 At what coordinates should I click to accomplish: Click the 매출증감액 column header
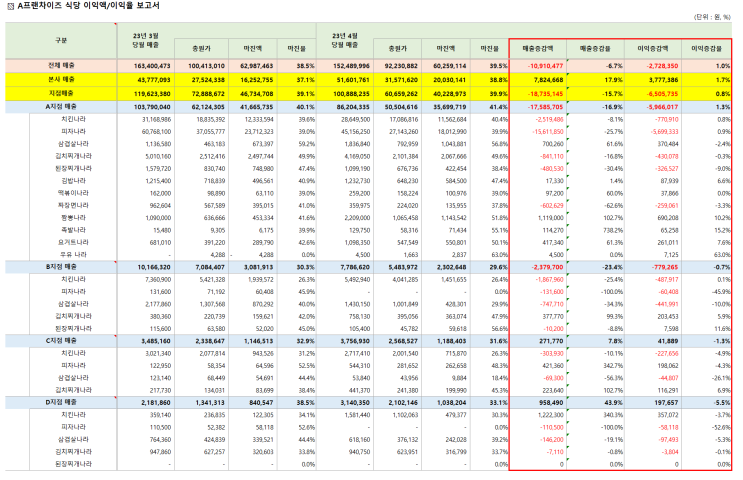pos(537,49)
